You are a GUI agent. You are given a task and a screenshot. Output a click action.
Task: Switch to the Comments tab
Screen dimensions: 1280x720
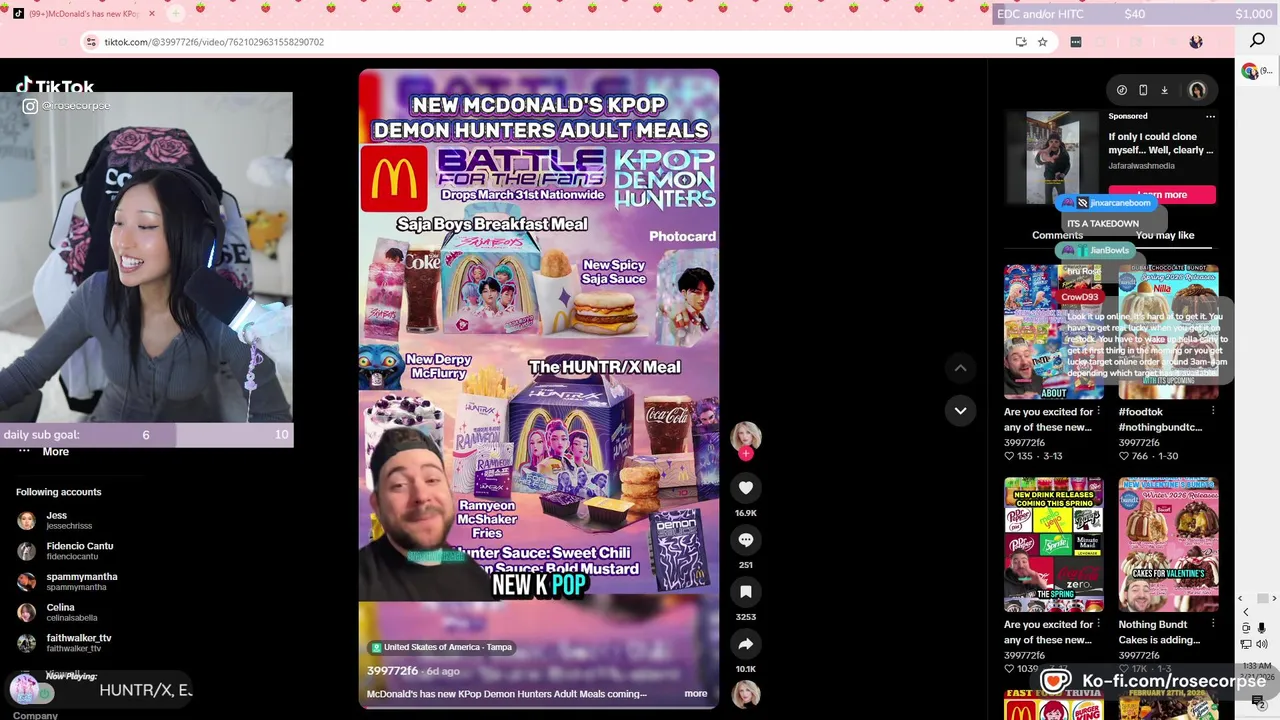[1057, 235]
